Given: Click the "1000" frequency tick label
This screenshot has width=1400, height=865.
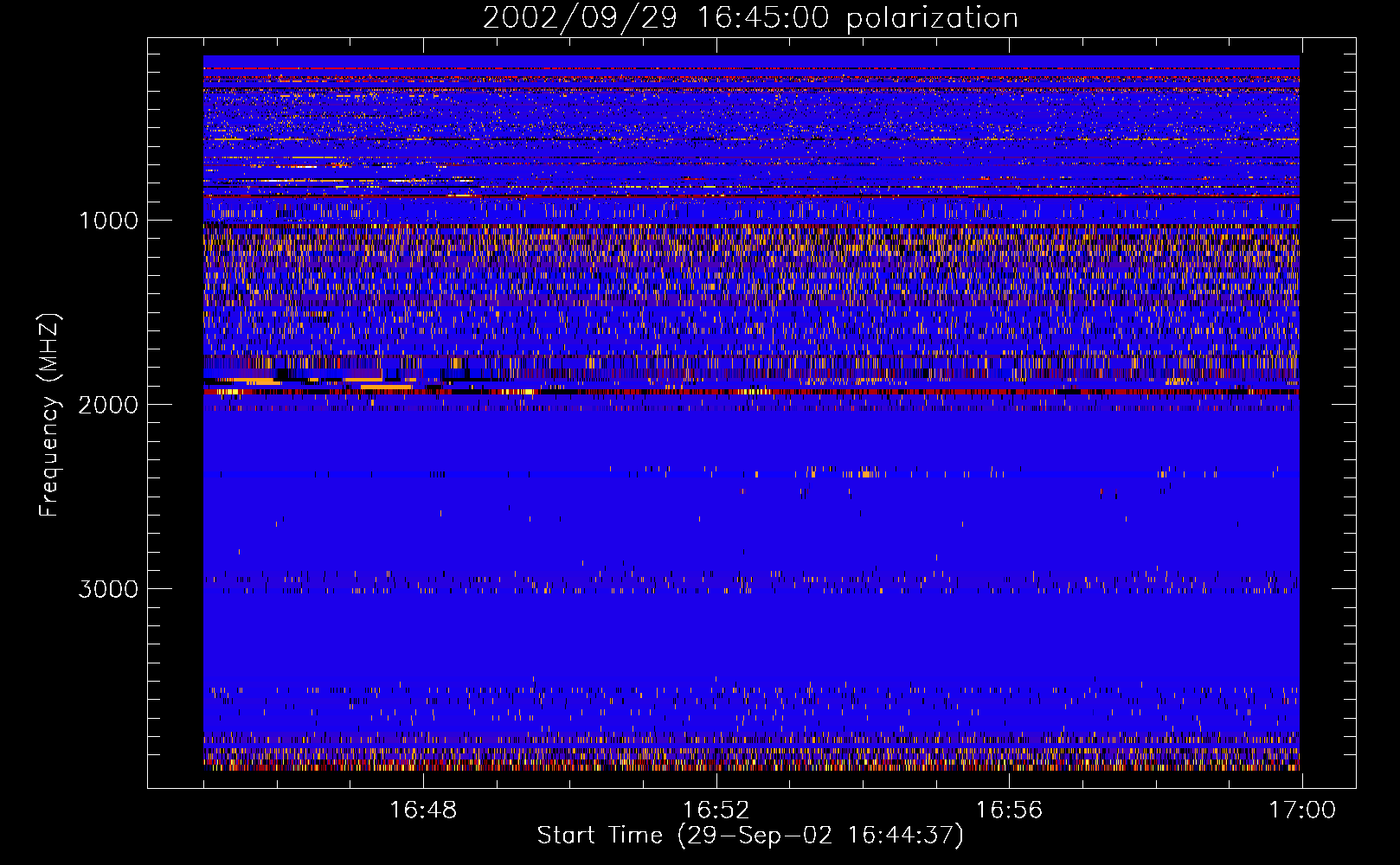Looking at the screenshot, I should coord(108,221).
